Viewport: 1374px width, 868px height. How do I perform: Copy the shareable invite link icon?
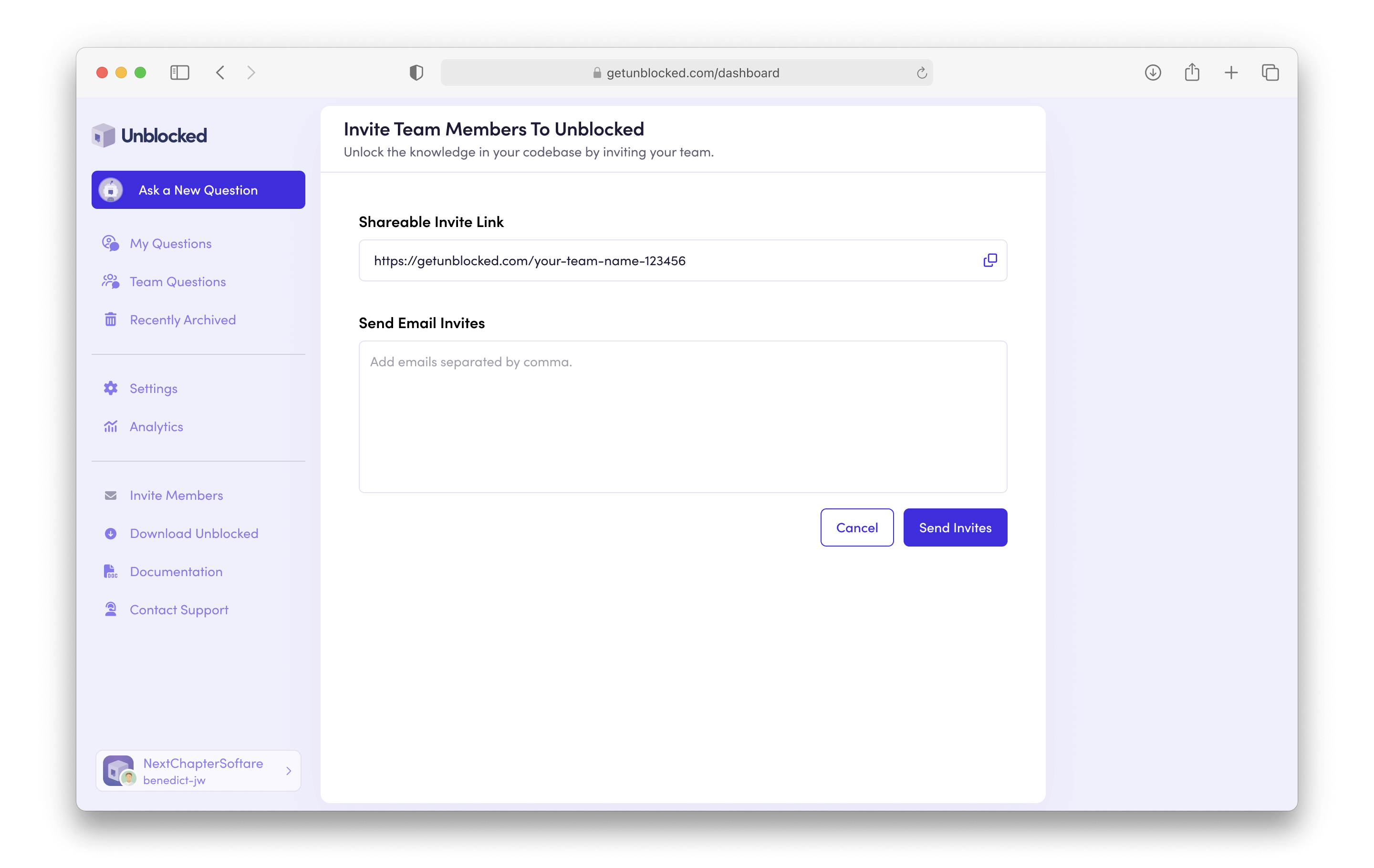(x=990, y=260)
